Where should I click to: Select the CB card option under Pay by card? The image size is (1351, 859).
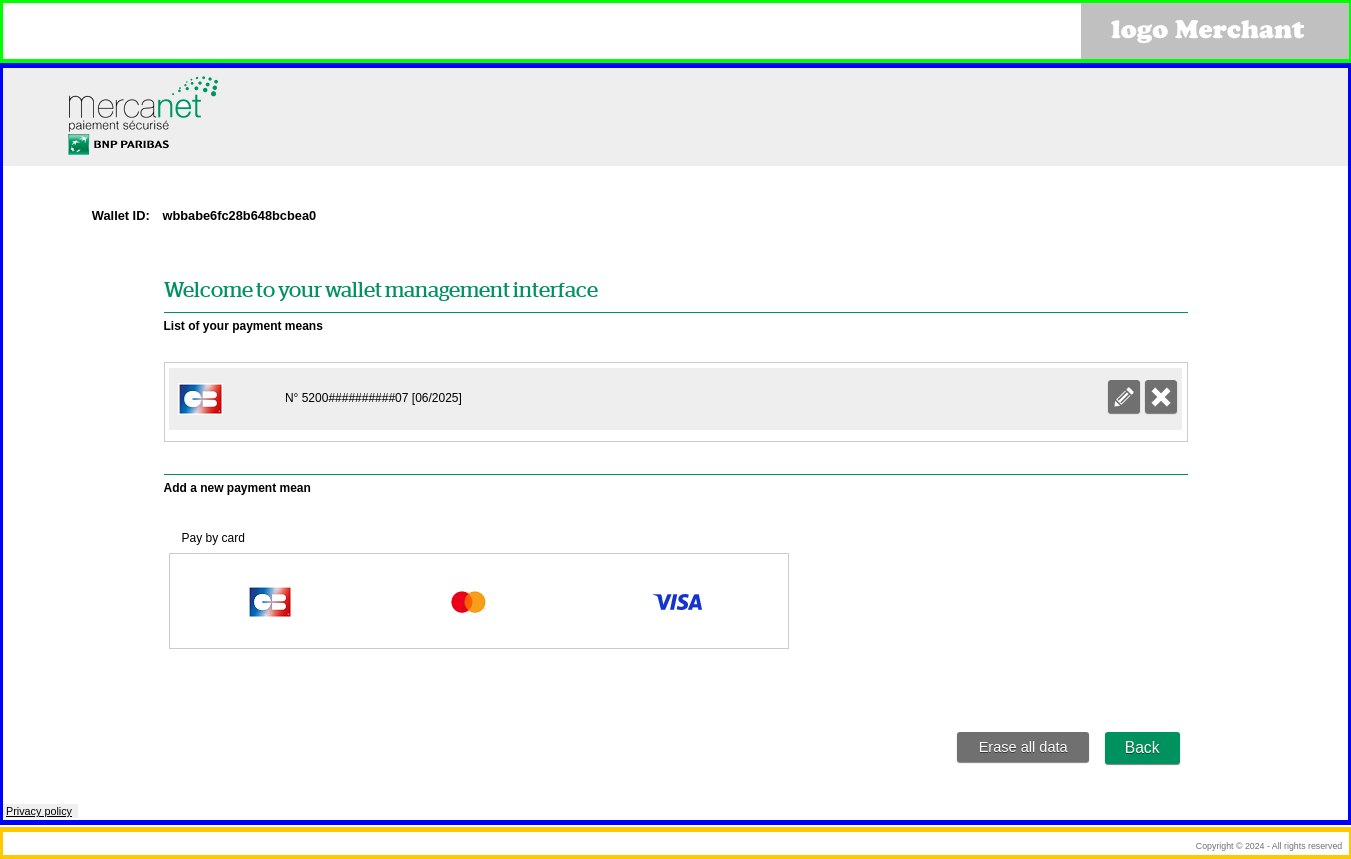point(269,601)
